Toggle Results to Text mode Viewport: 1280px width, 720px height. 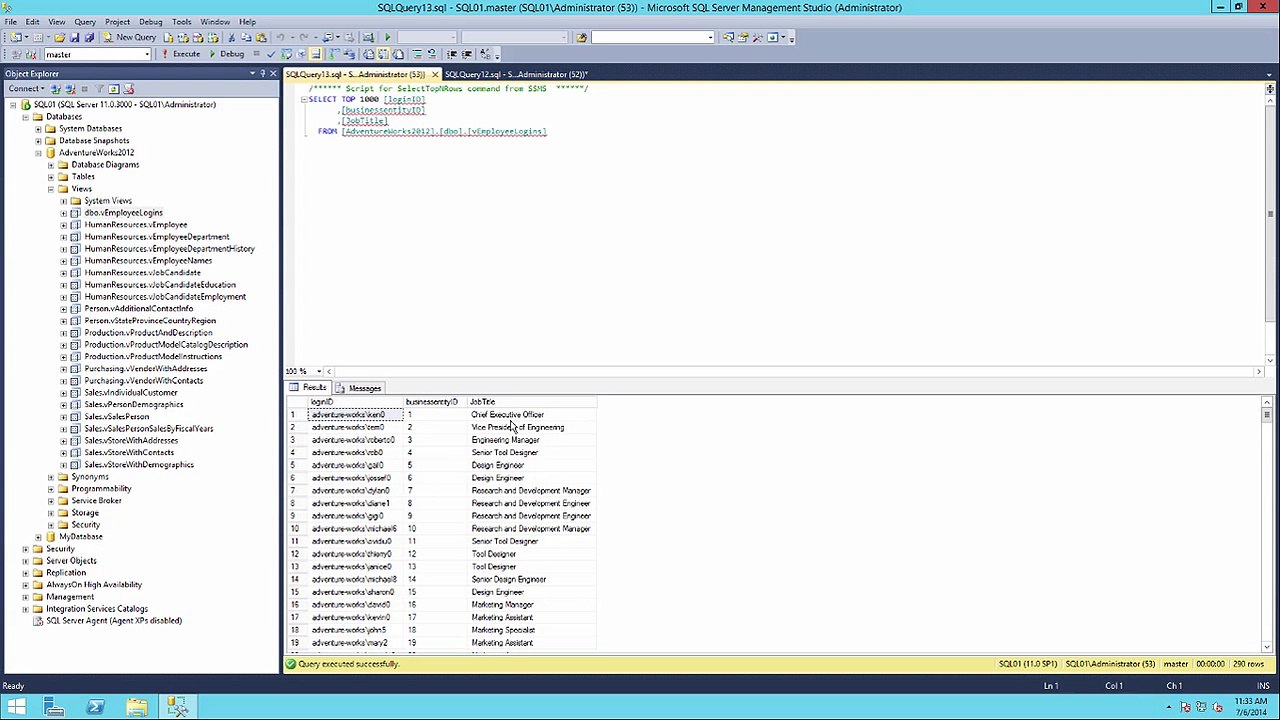pyautogui.click(x=369, y=54)
